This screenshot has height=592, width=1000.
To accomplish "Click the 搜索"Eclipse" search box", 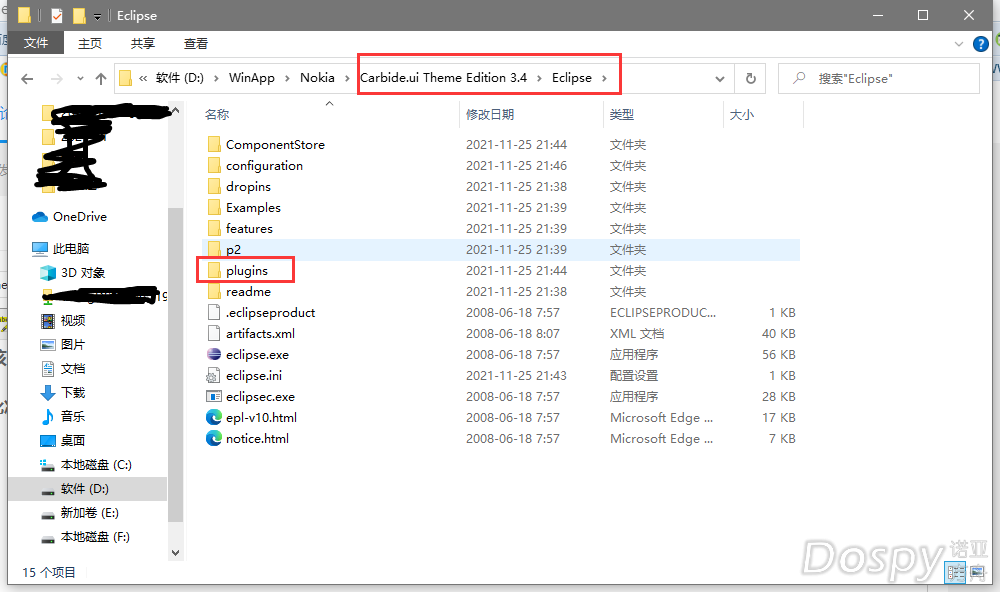I will click(x=879, y=78).
